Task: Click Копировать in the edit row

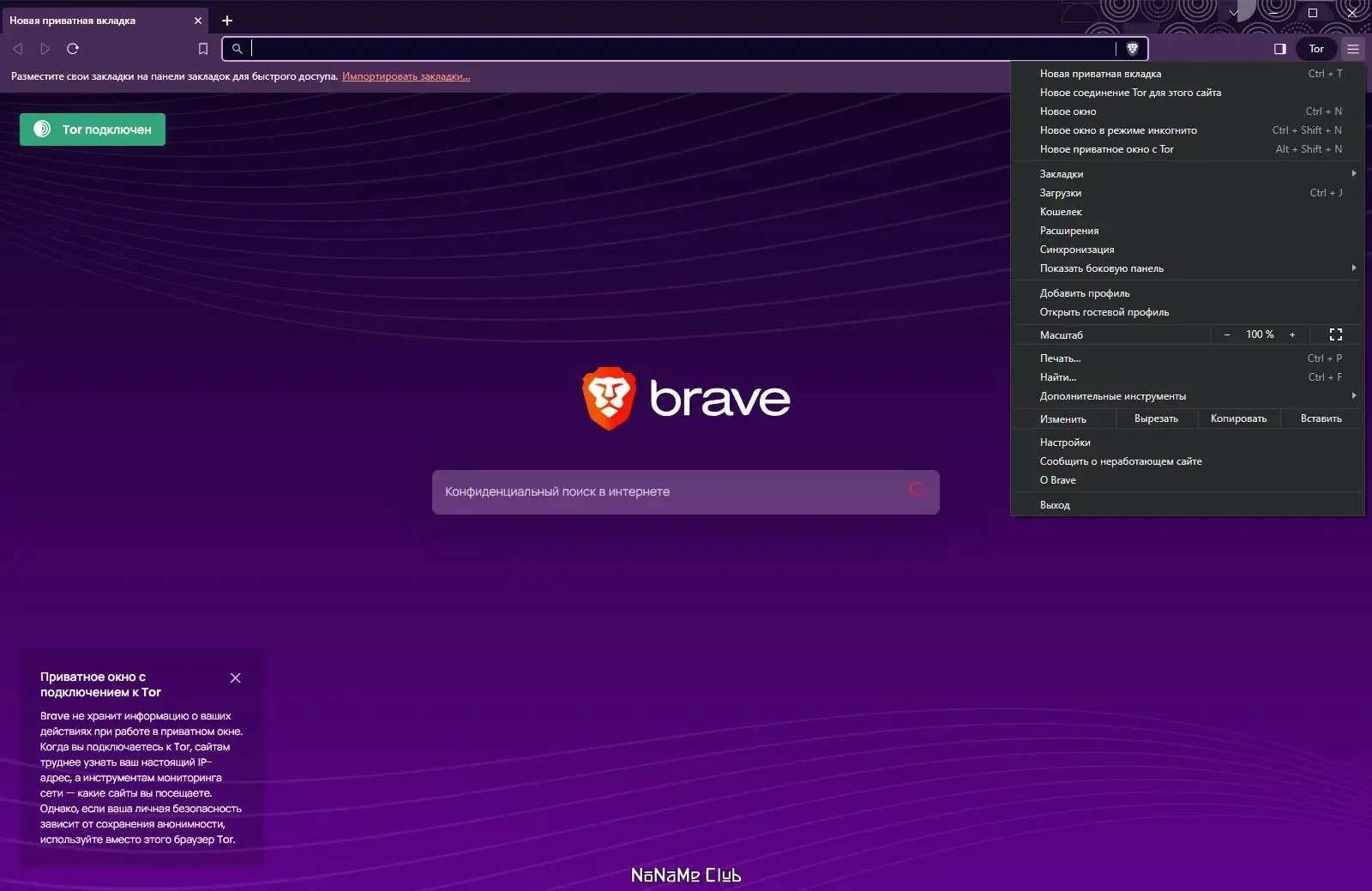Action: tap(1238, 419)
